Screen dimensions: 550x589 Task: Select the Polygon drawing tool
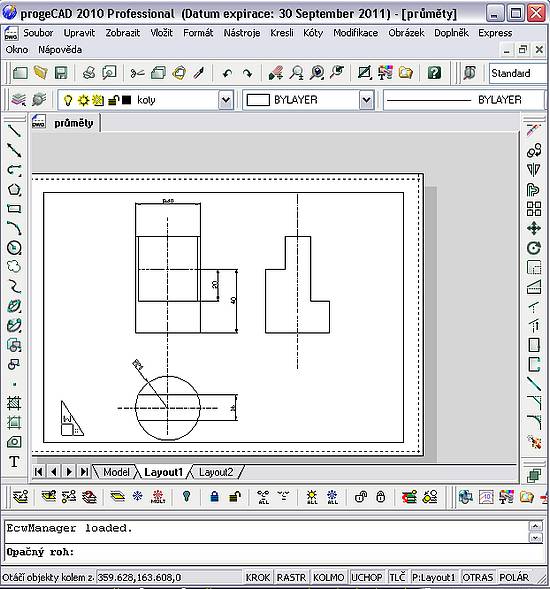[x=14, y=189]
